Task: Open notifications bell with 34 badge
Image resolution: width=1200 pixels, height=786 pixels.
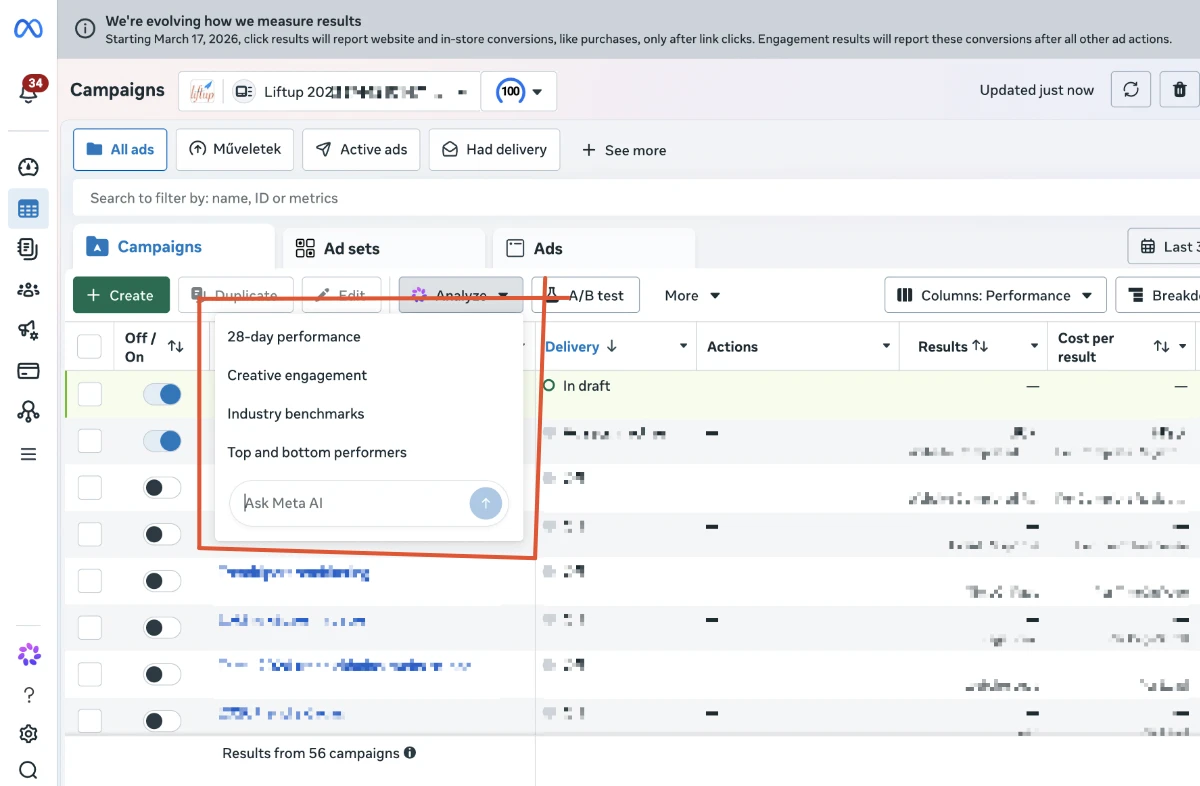Action: click(28, 92)
